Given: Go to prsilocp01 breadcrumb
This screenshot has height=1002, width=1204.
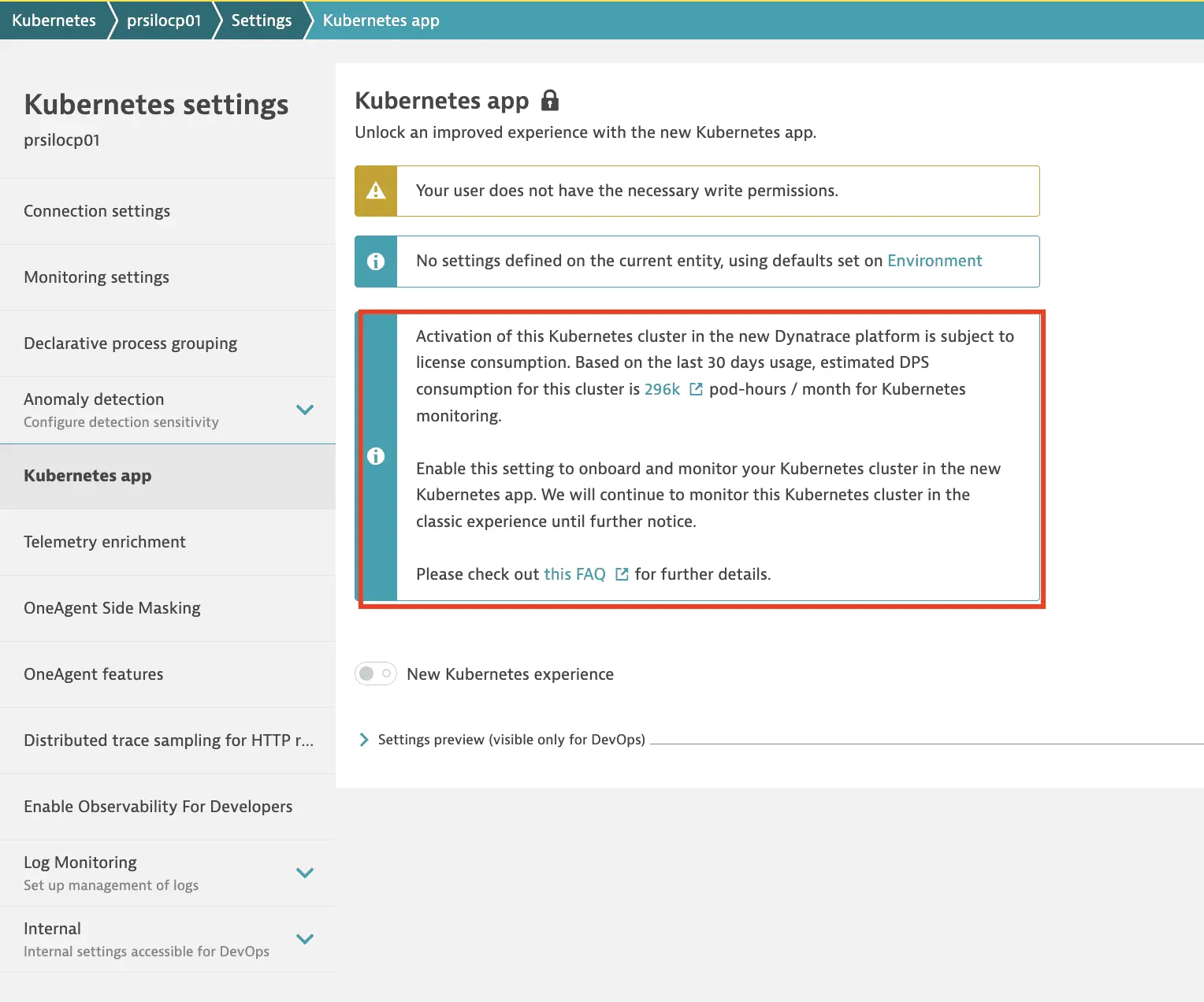Looking at the screenshot, I should [x=164, y=20].
